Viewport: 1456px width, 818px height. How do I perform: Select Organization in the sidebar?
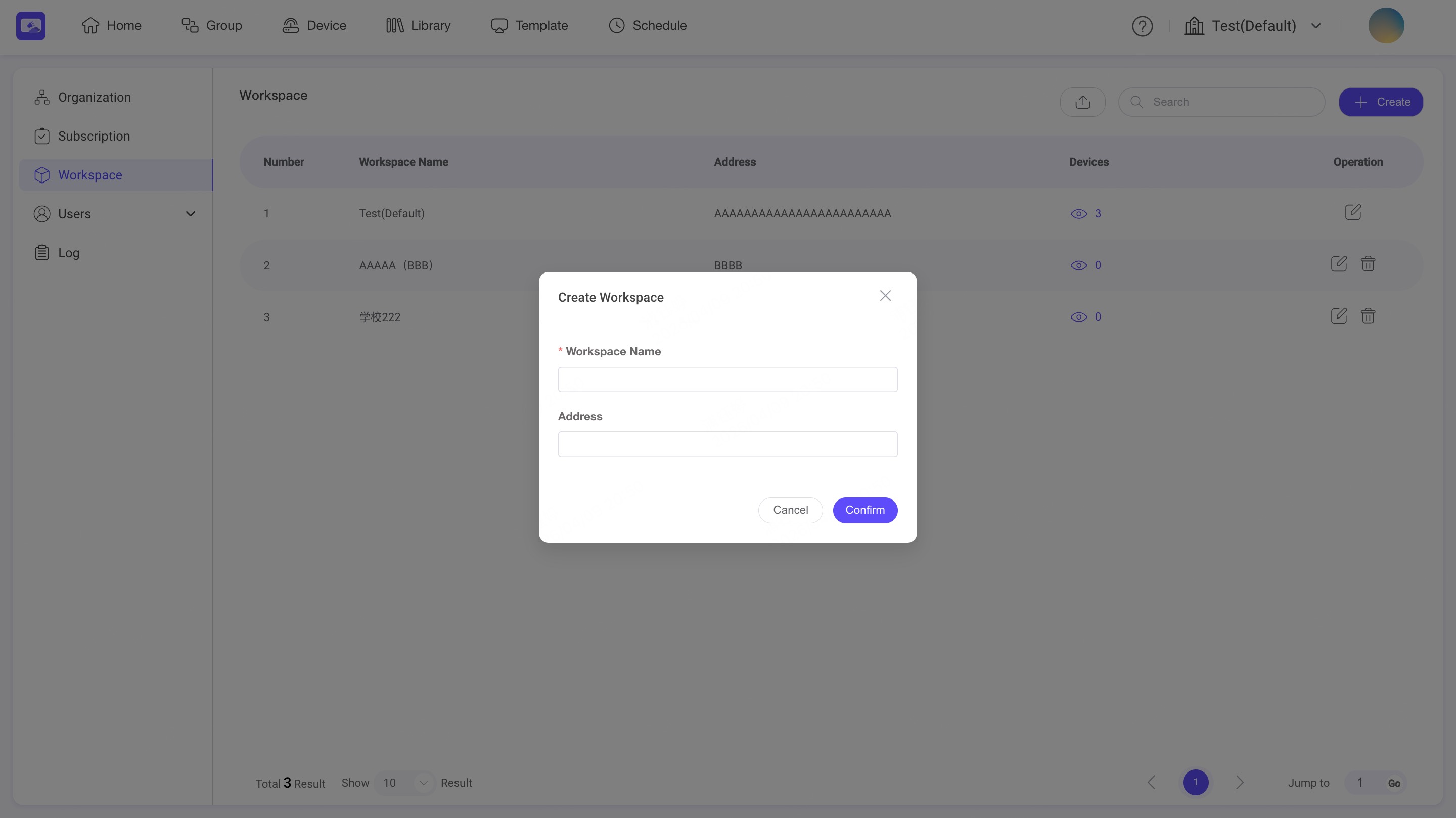click(x=116, y=97)
